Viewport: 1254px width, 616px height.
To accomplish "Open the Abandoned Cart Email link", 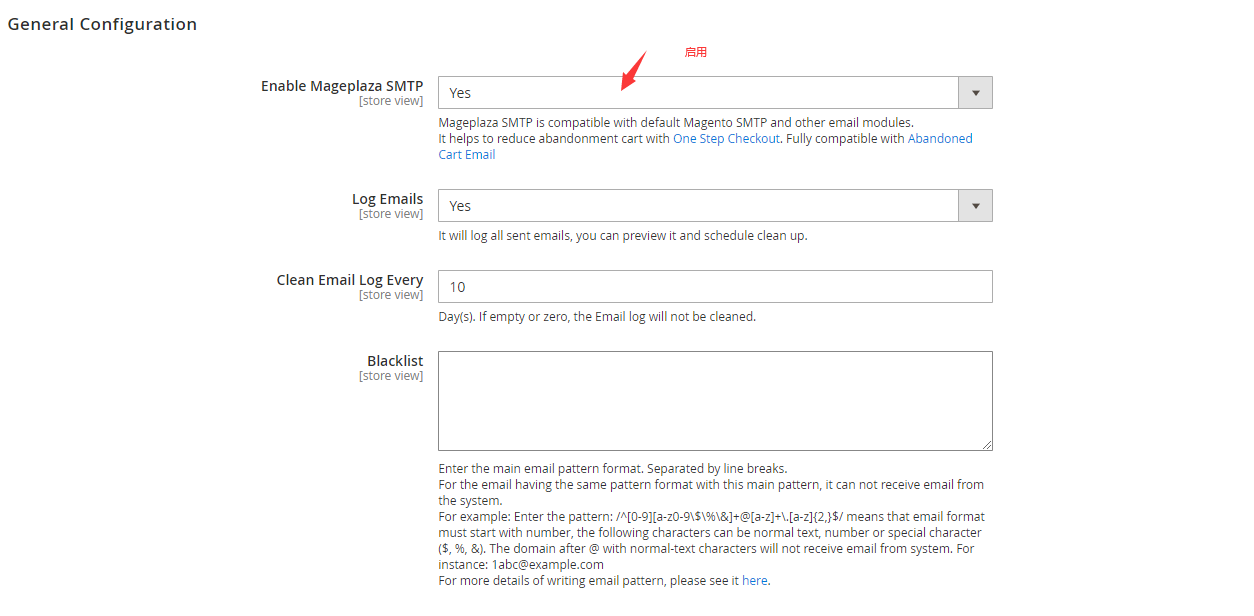I will [940, 138].
